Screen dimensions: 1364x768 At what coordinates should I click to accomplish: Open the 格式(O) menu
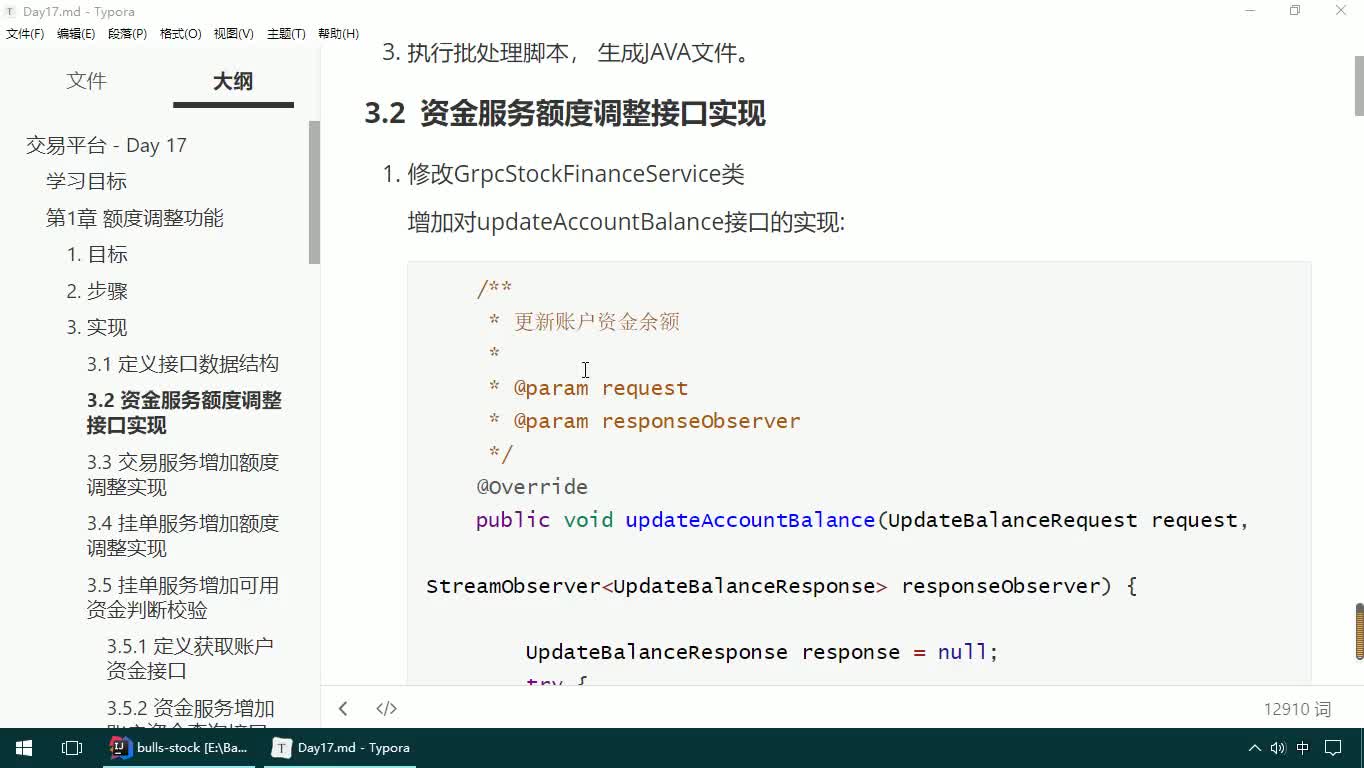coord(181,33)
